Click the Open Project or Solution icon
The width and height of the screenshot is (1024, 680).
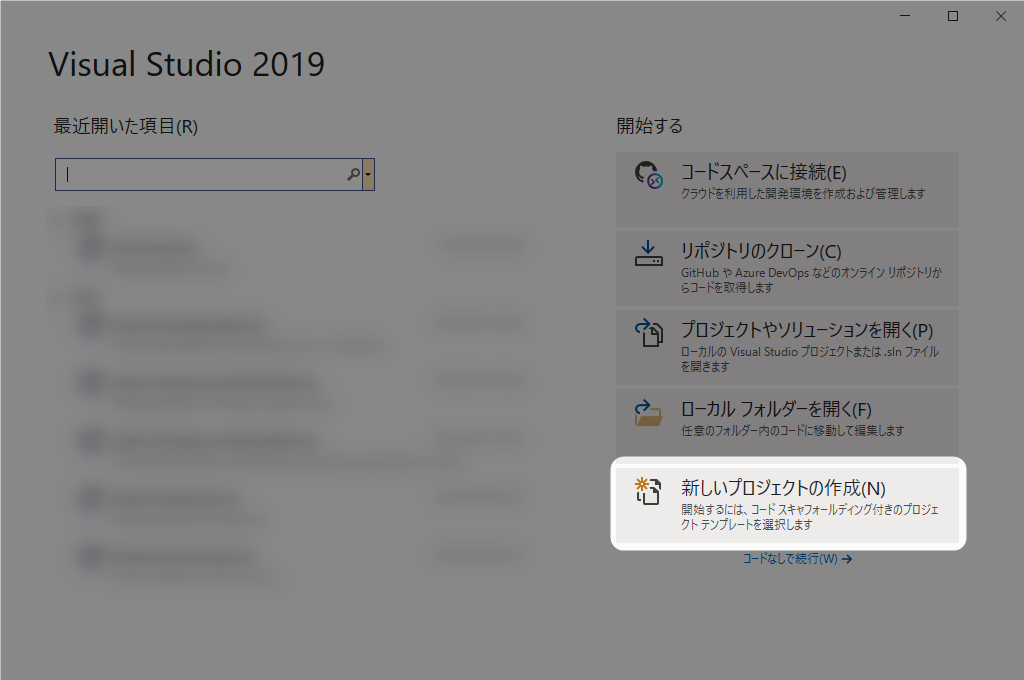[648, 332]
